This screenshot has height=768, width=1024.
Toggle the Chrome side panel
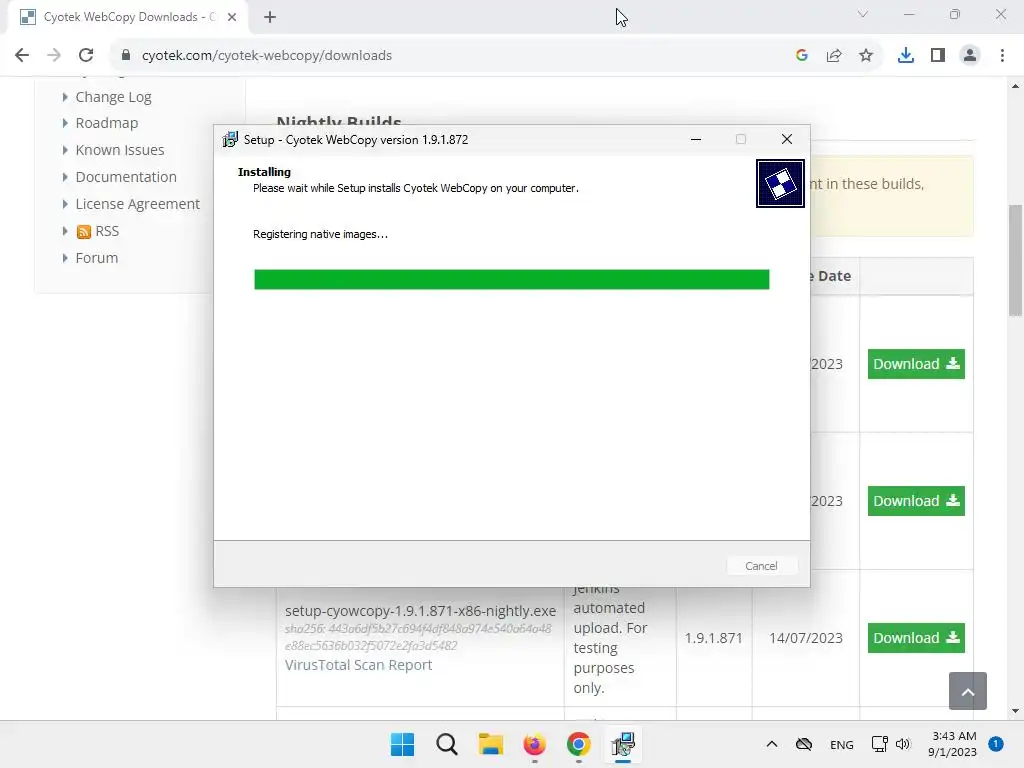pyautogui.click(x=938, y=55)
